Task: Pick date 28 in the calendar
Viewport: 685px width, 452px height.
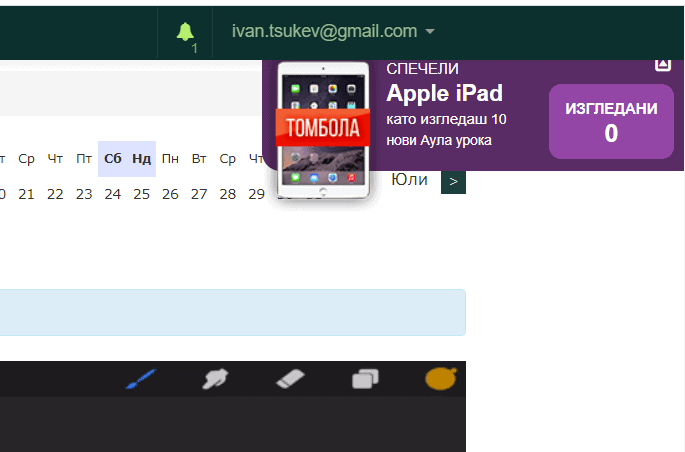Action: pos(228,194)
